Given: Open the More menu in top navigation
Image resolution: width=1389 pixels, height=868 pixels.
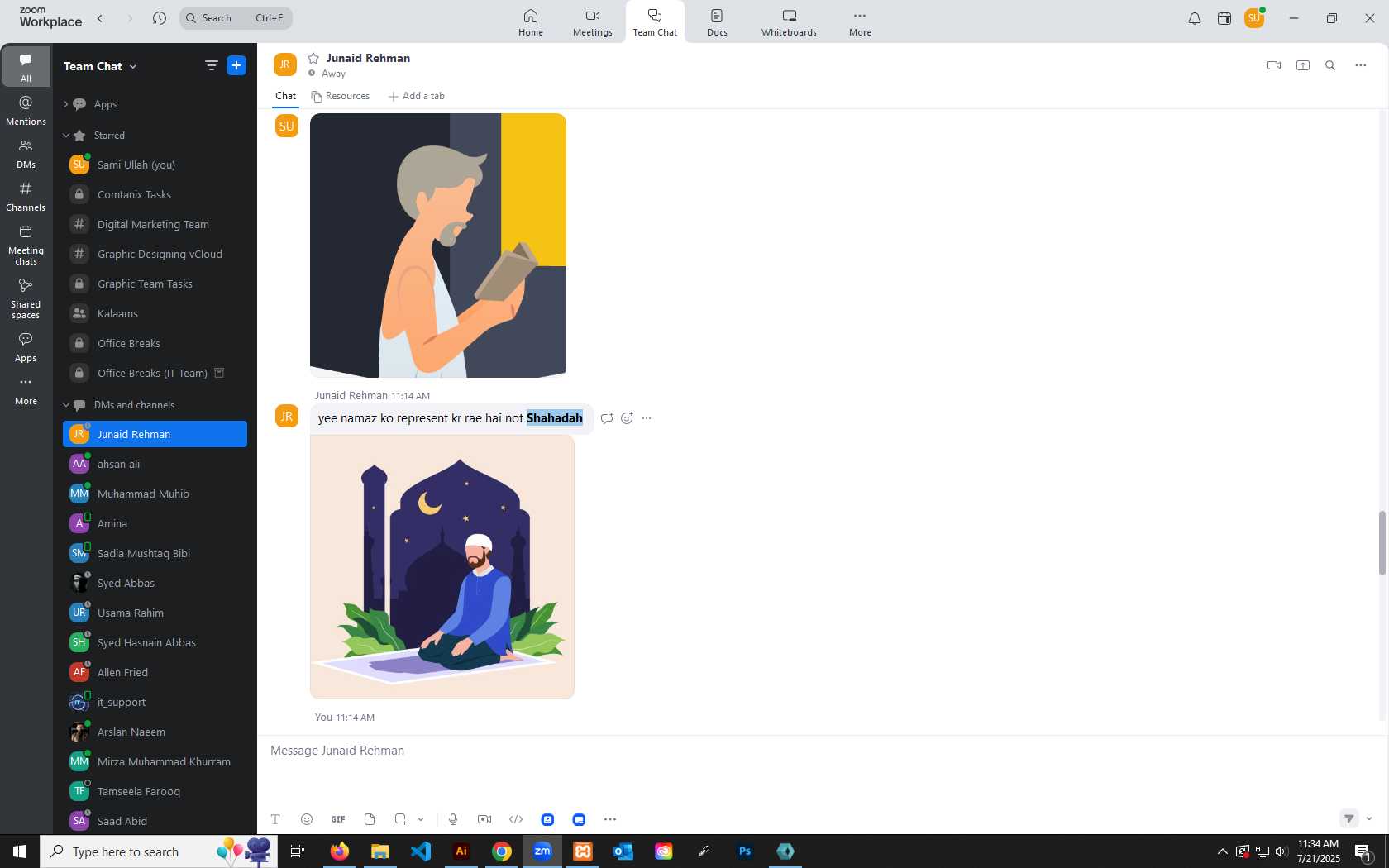Looking at the screenshot, I should point(860,22).
